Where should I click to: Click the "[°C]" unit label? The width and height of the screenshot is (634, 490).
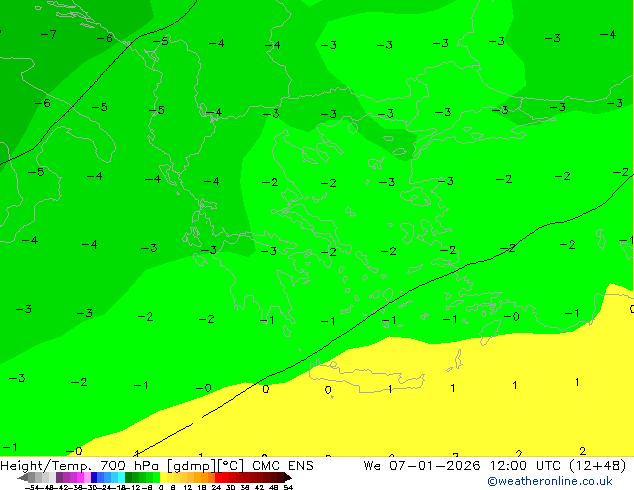[231, 466]
